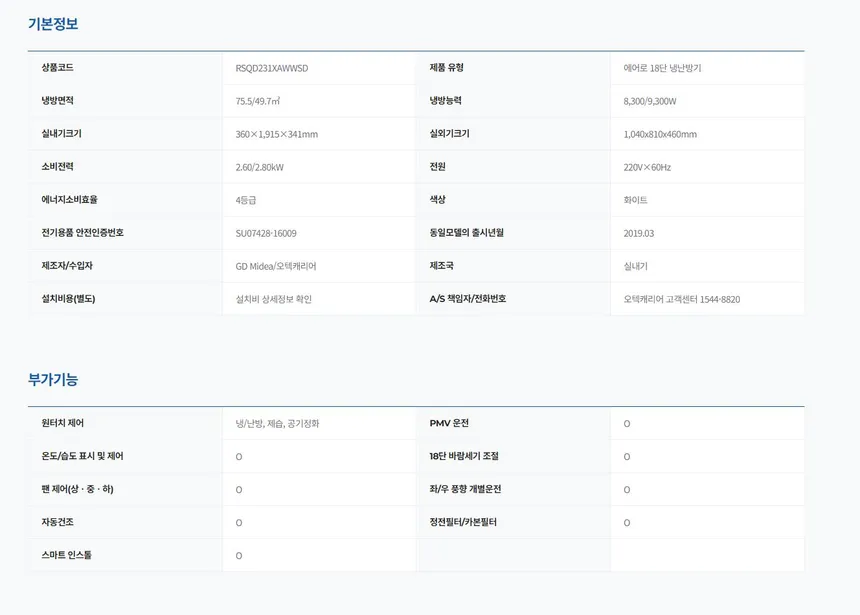This screenshot has height=615, width=860.
Task: Click the 색상 label
Action: click(x=438, y=199)
